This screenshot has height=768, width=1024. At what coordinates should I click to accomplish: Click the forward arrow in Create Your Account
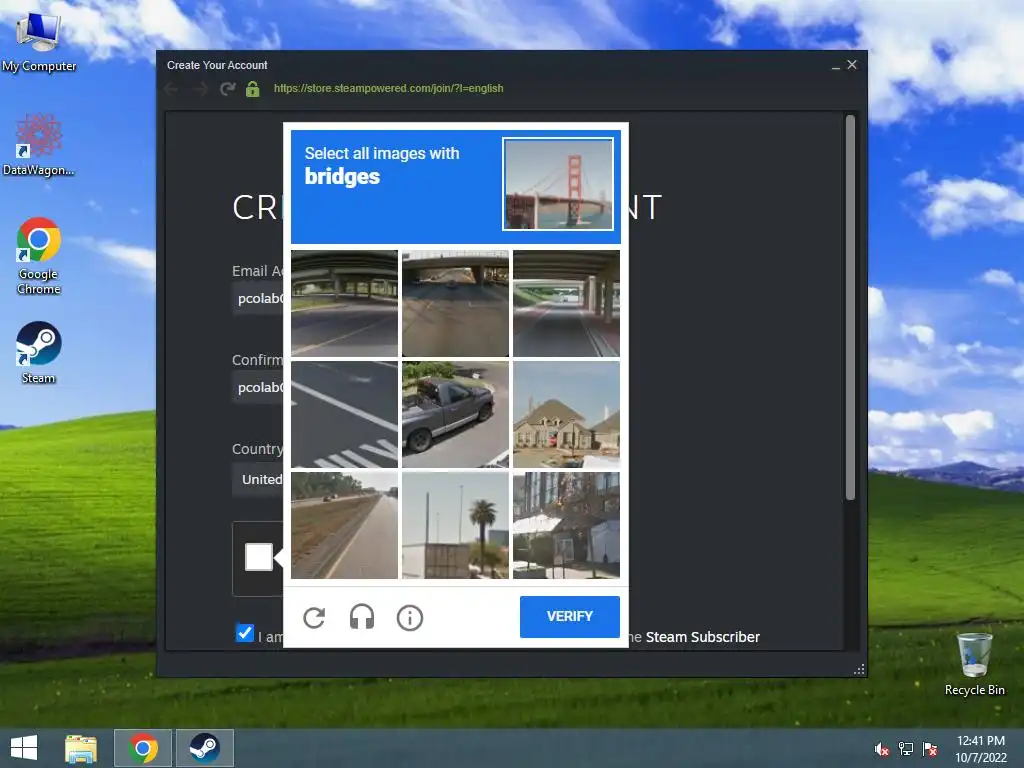click(x=200, y=89)
